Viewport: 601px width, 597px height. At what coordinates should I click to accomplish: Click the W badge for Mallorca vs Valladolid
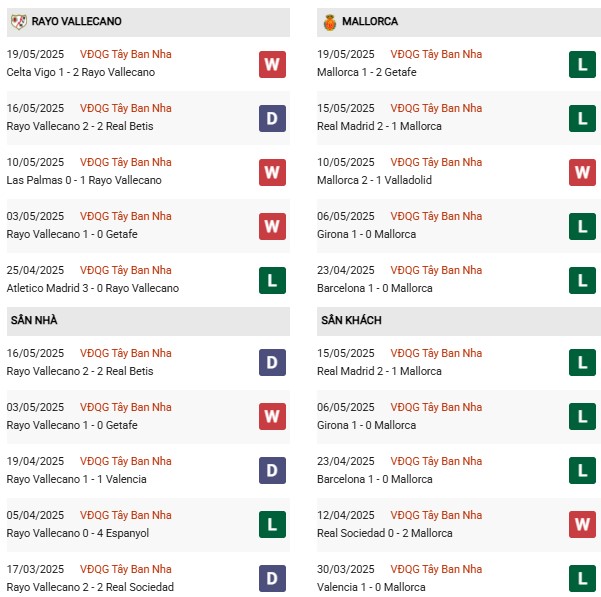(x=582, y=172)
